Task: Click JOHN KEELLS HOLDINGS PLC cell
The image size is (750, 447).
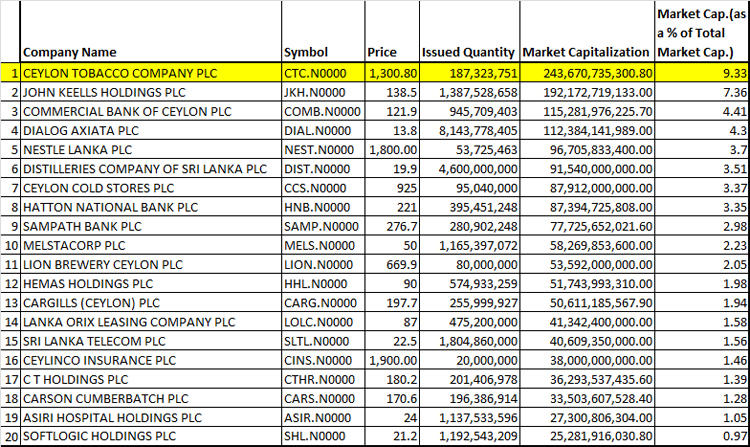Action: point(151,92)
